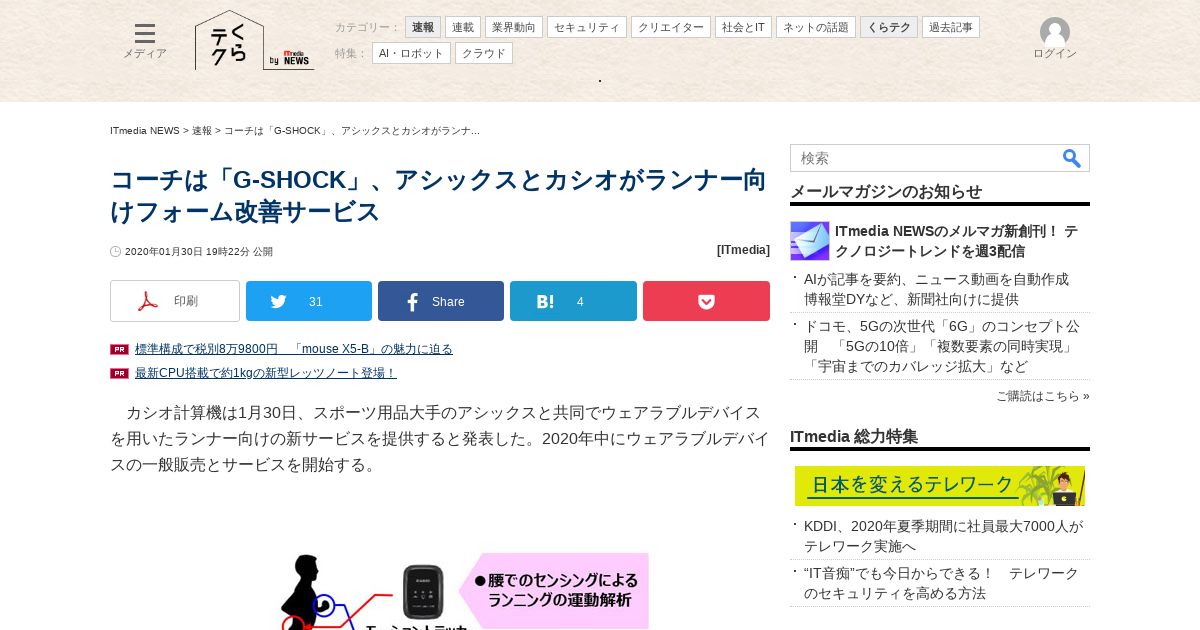Click the mail magazine envelope icon
1200x630 pixels.
point(810,241)
